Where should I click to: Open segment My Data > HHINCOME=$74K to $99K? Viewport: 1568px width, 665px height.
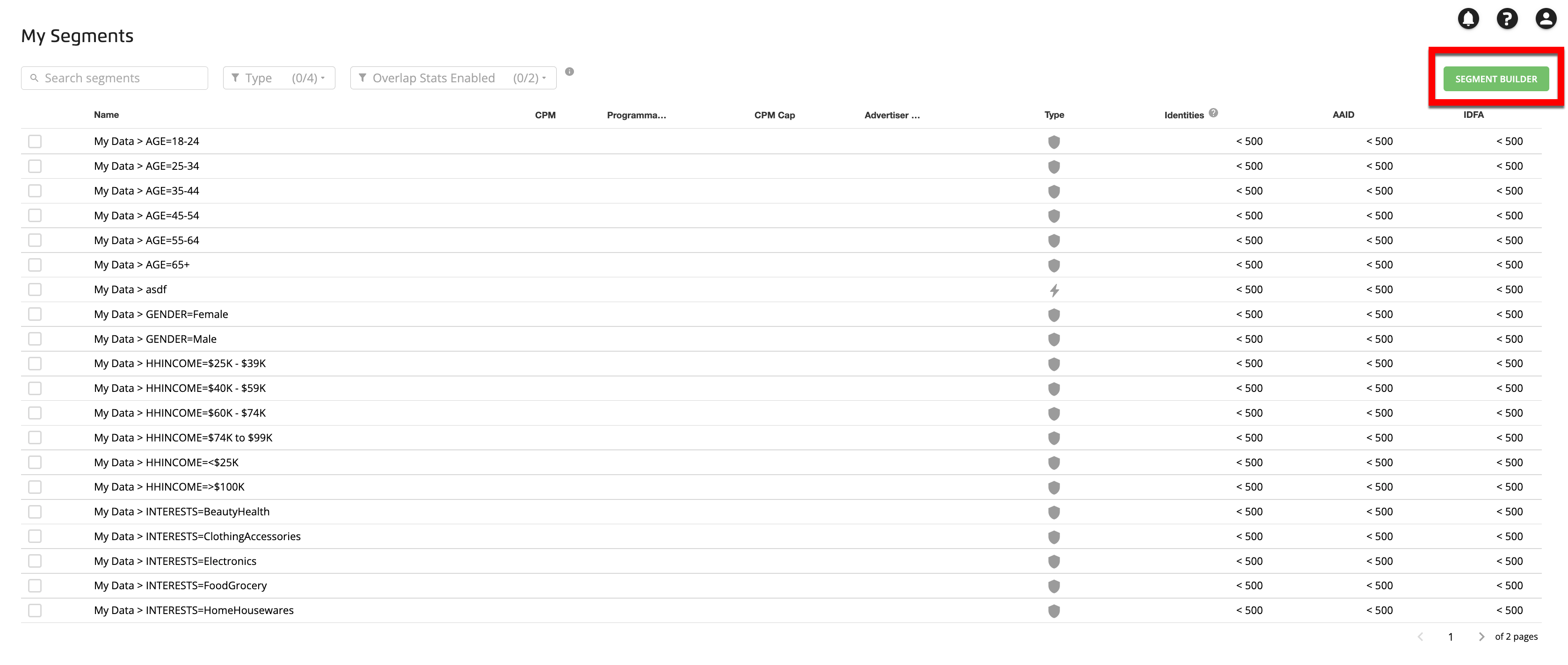coord(183,437)
